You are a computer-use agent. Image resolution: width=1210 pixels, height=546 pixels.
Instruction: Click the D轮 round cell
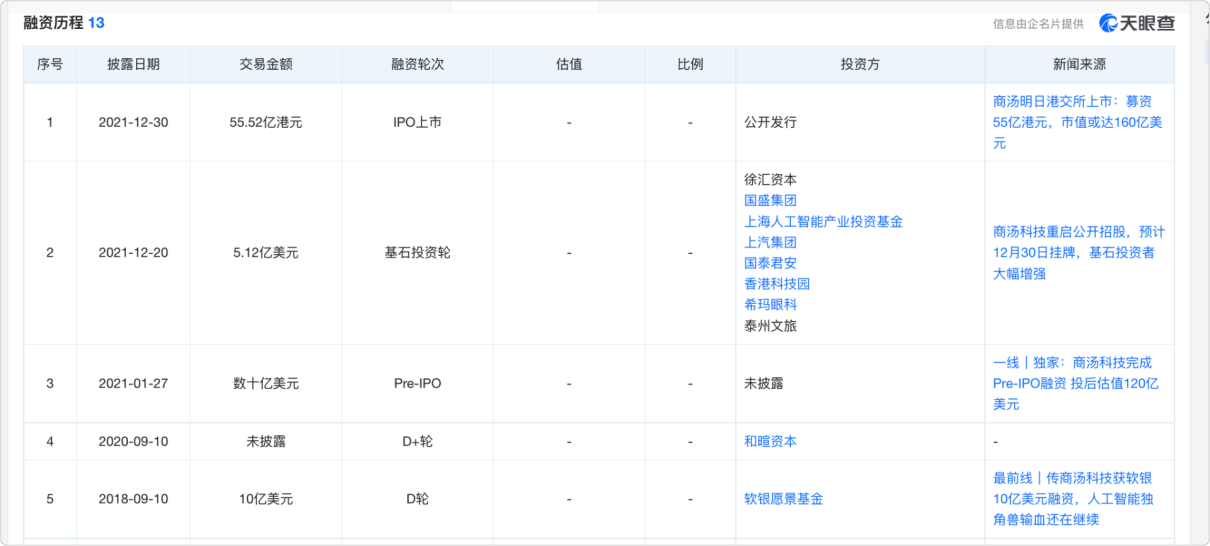coord(417,498)
